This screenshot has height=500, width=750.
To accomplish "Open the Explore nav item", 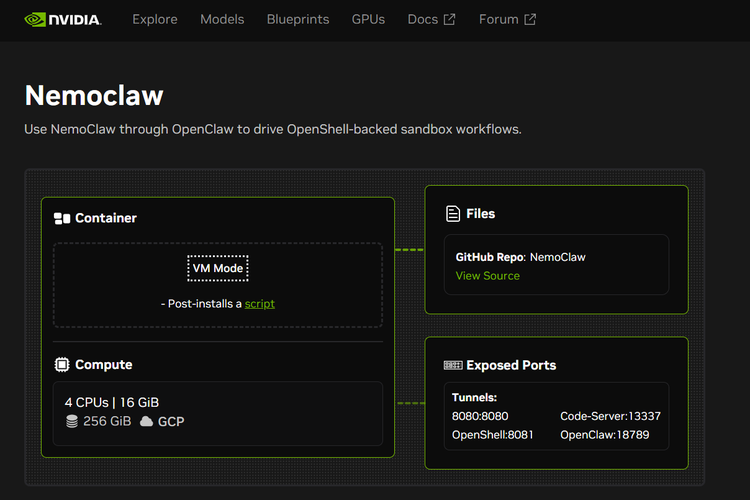I will tap(154, 19).
